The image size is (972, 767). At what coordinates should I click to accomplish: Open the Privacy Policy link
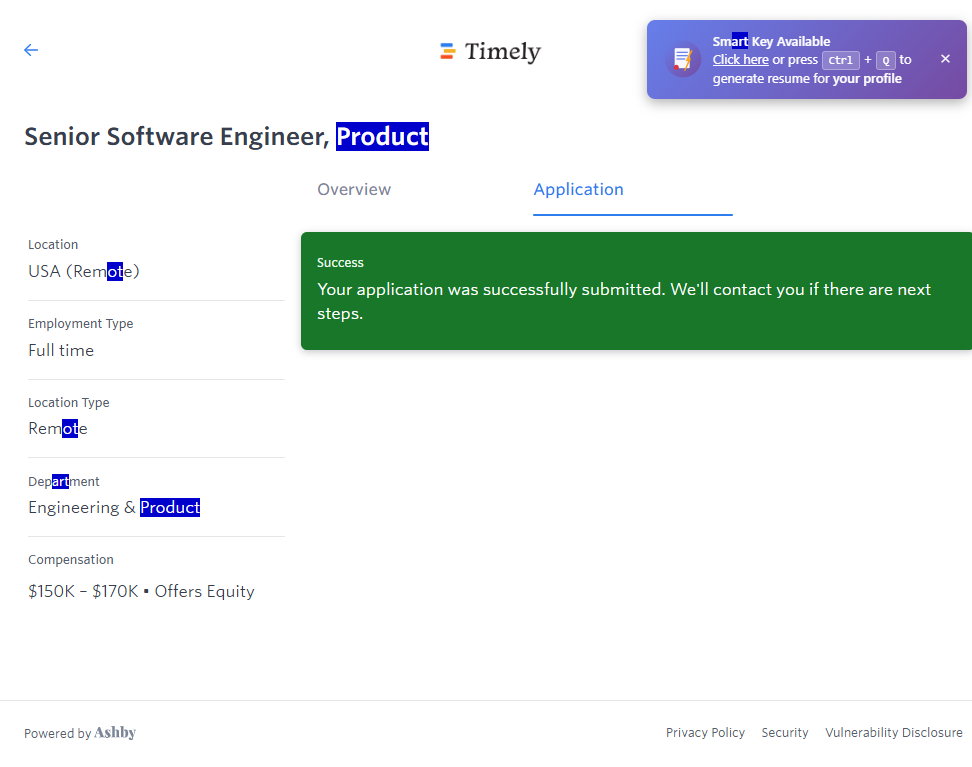click(705, 733)
